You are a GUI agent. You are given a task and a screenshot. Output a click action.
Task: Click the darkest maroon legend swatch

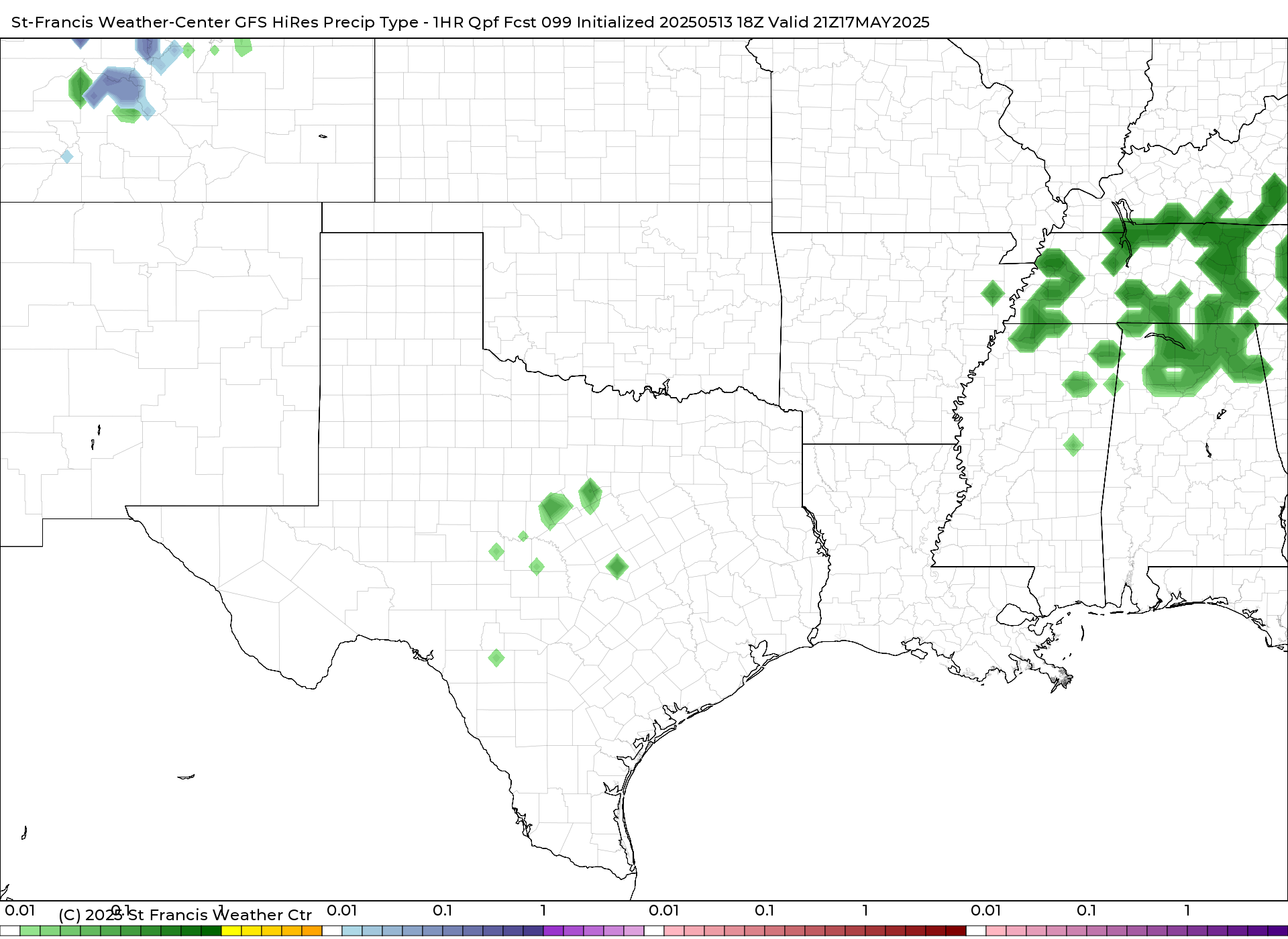pyautogui.click(x=956, y=931)
